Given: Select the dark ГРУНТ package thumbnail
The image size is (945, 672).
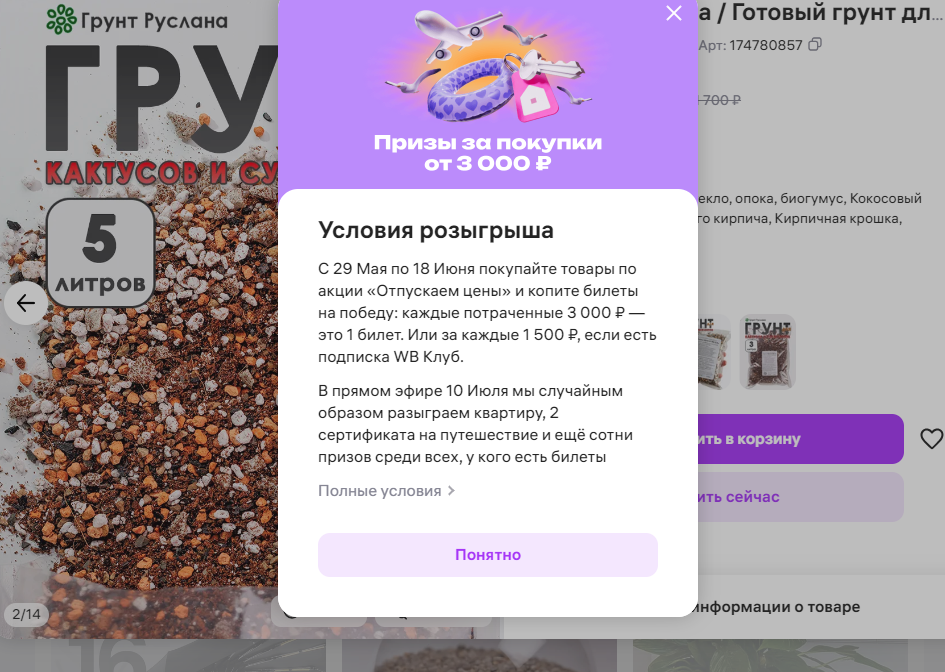Looking at the screenshot, I should point(767,352).
